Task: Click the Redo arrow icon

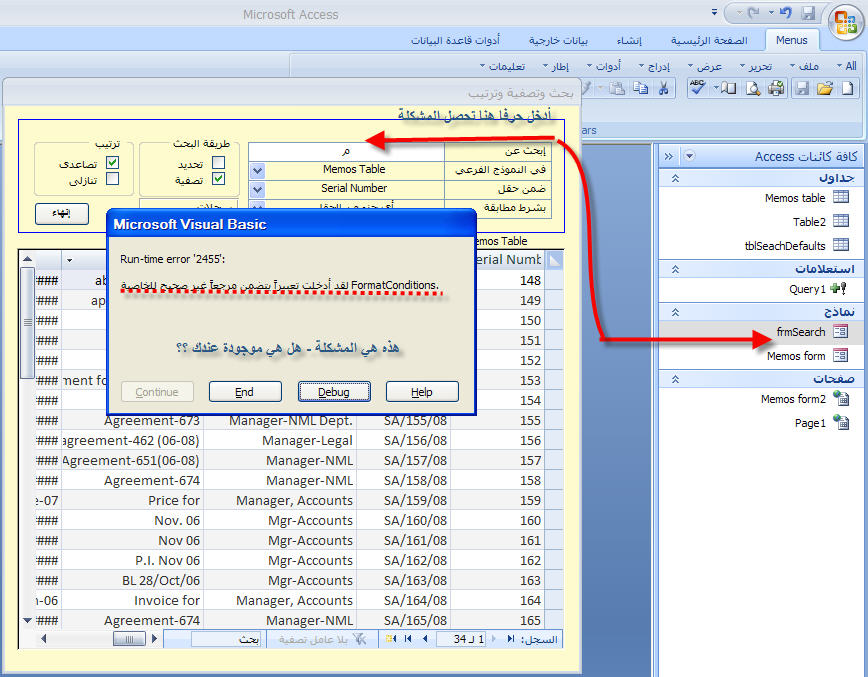Action: click(x=752, y=13)
